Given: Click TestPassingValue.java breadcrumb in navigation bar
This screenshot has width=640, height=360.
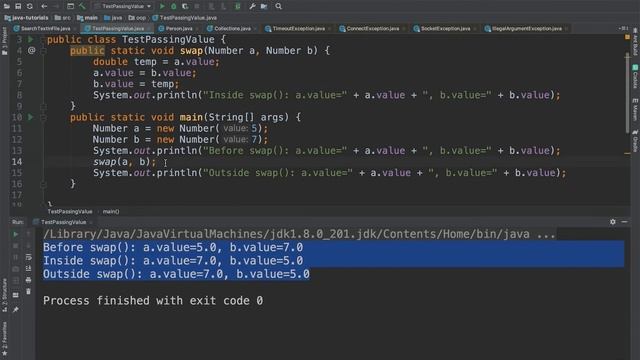Looking at the screenshot, I should click(x=184, y=18).
